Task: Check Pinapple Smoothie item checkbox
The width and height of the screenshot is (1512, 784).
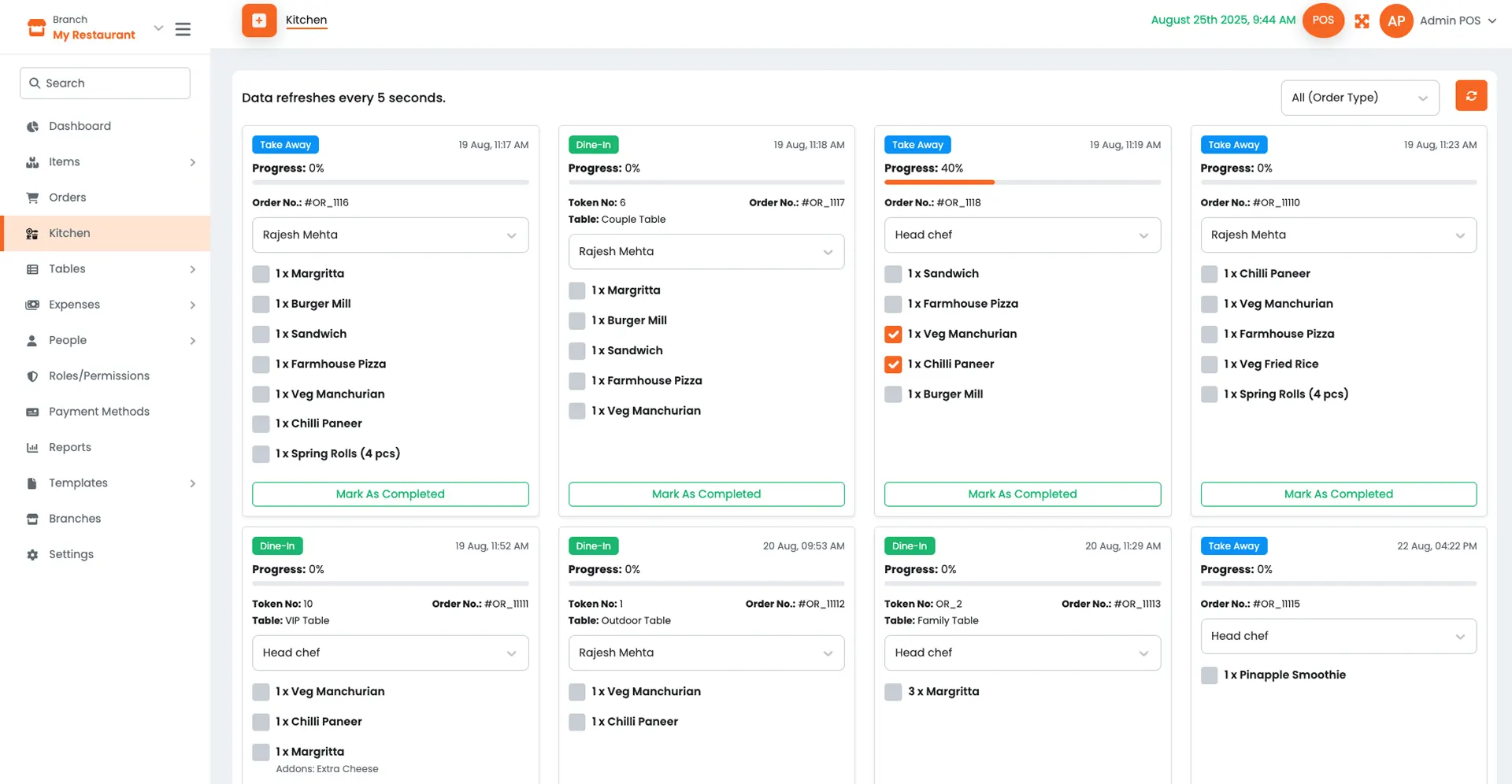Action: 1209,675
